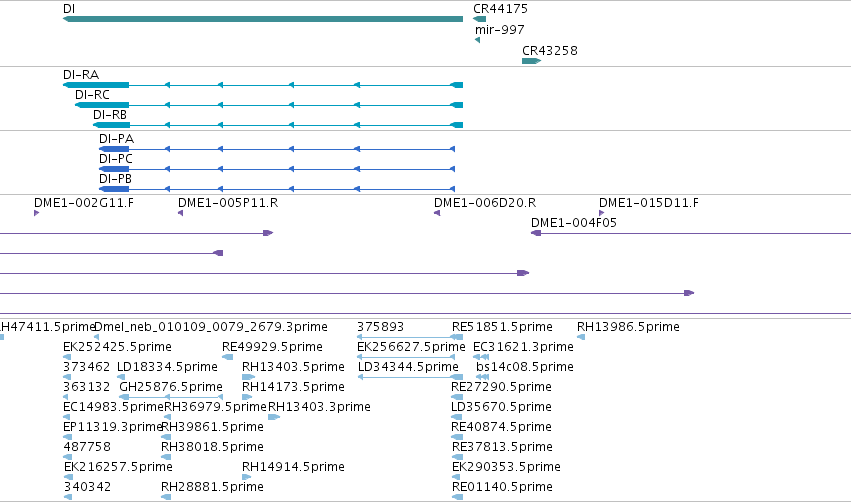The image size is (851, 502).
Task: Click EST GH25876.5prime label
Action: (x=171, y=387)
